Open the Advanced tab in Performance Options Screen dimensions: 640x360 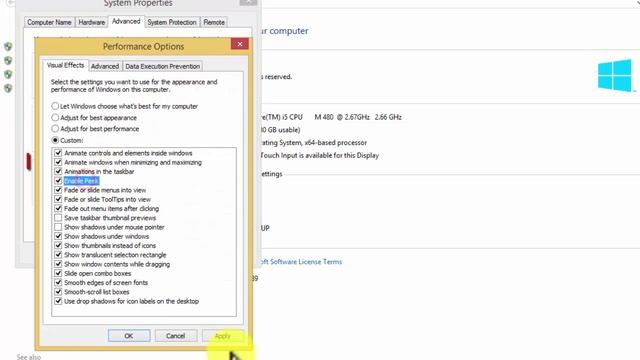point(105,66)
